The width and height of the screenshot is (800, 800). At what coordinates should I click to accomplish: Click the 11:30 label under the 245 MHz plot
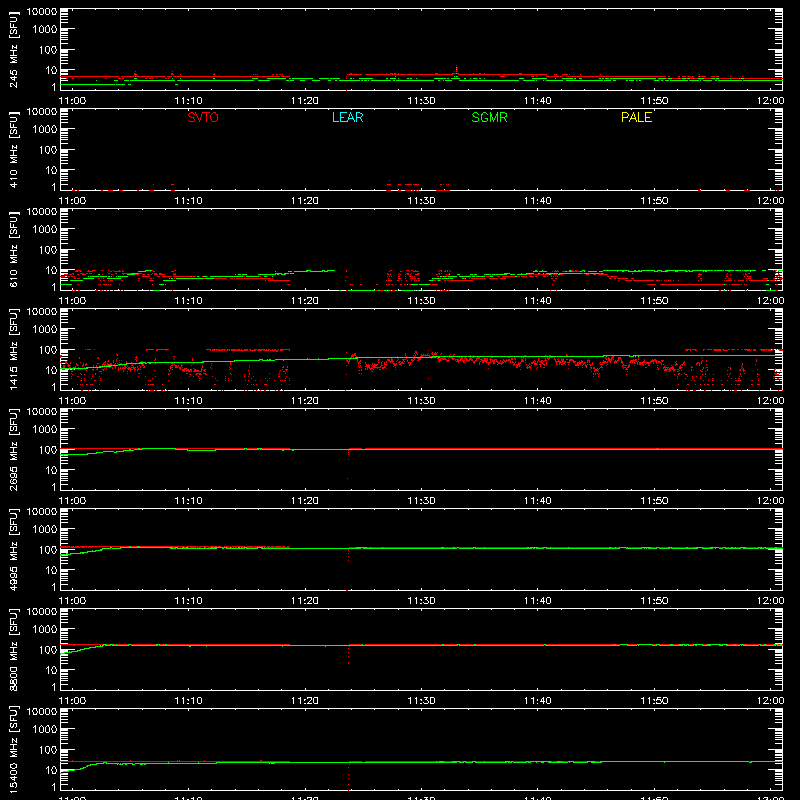[421, 101]
